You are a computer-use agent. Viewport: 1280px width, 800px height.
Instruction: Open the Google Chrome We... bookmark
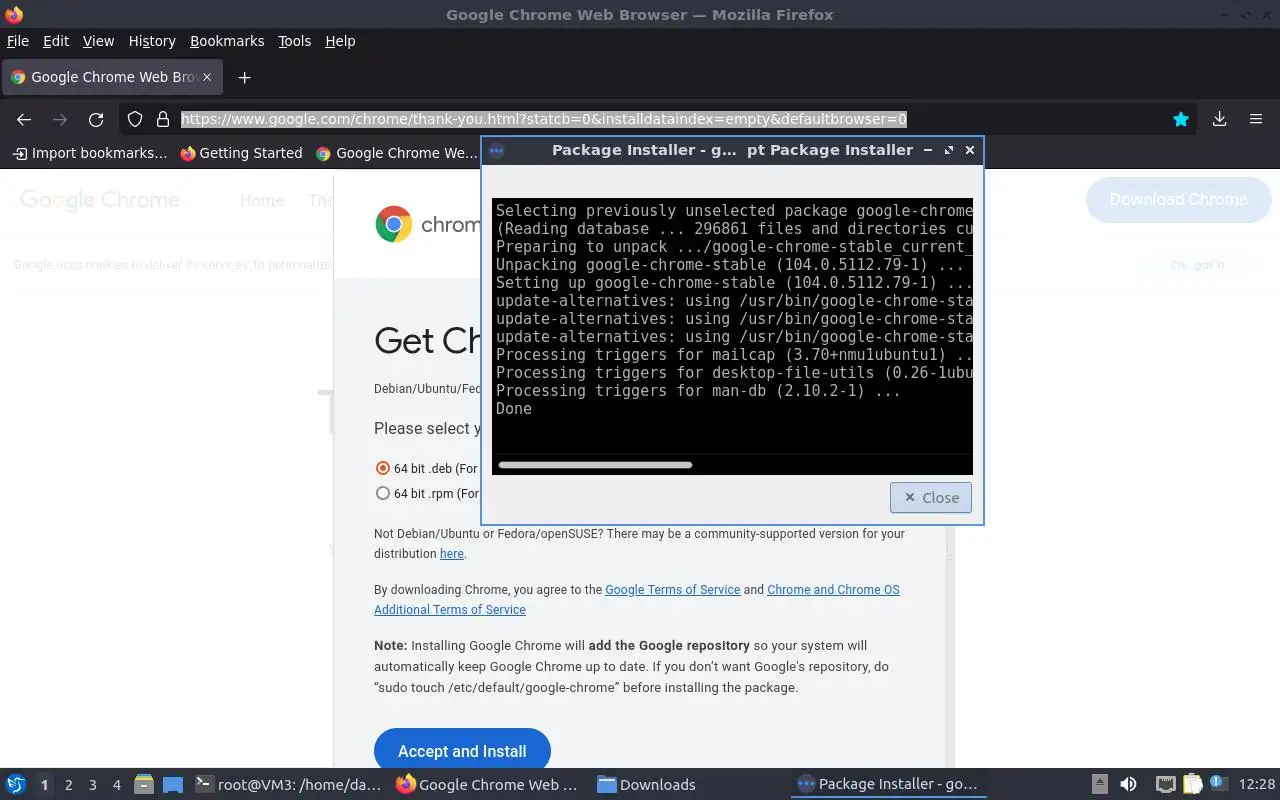pos(396,153)
